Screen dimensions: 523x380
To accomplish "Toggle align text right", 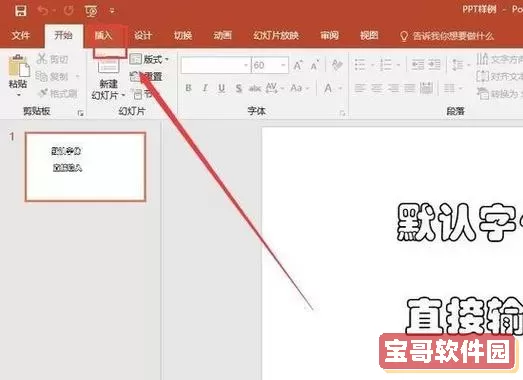I will [x=393, y=88].
